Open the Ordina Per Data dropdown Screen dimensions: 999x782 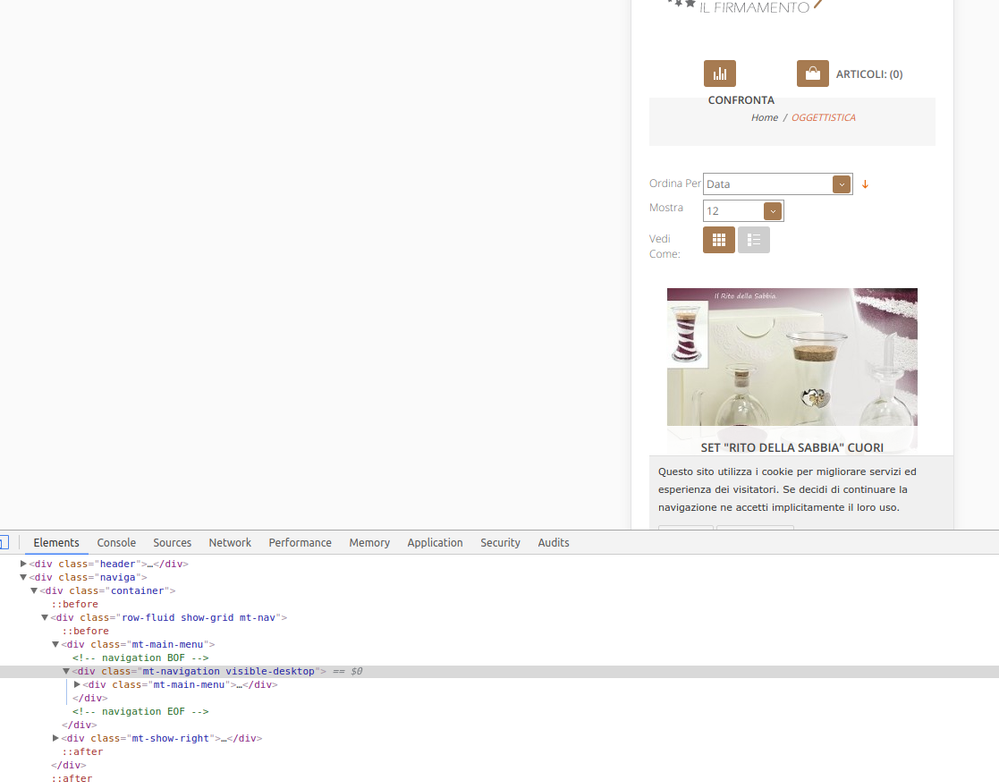(777, 184)
